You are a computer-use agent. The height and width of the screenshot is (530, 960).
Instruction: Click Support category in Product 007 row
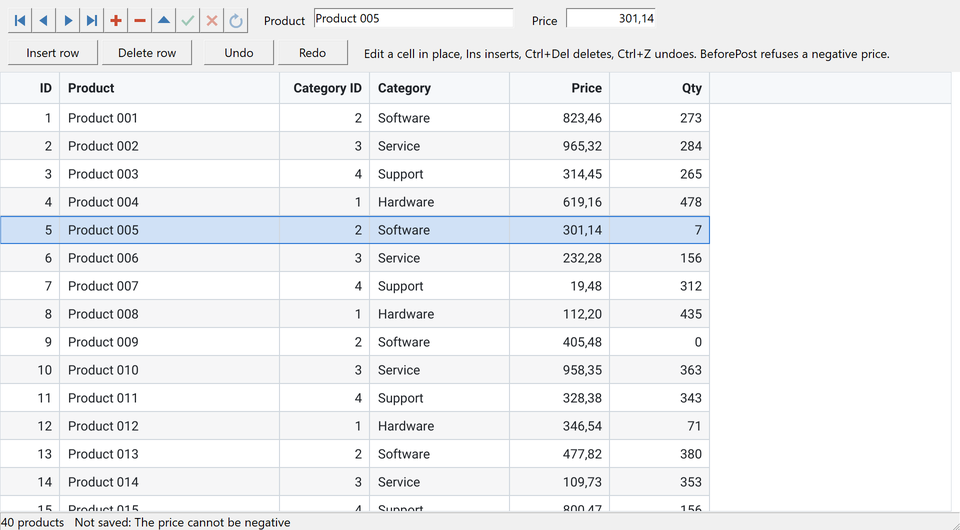point(440,286)
